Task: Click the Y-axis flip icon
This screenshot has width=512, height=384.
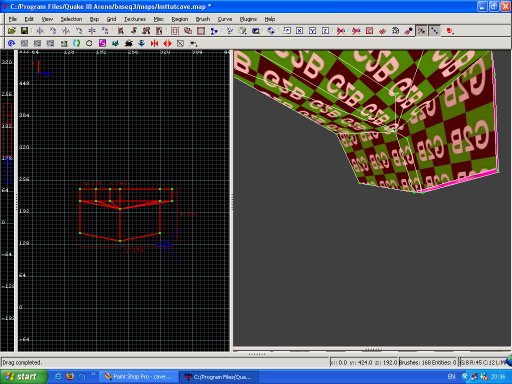Action: coord(66,31)
